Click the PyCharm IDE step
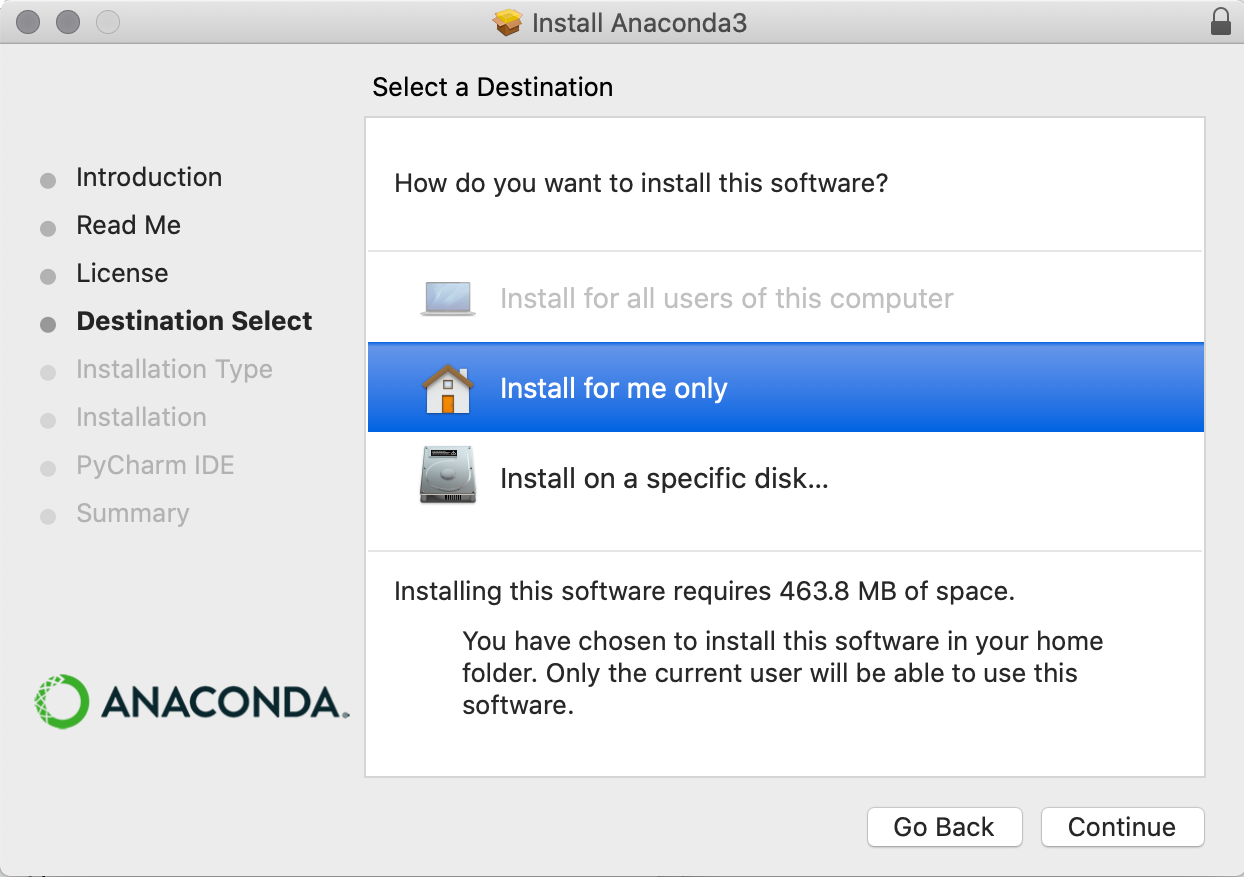The width and height of the screenshot is (1244, 877). pos(155,466)
